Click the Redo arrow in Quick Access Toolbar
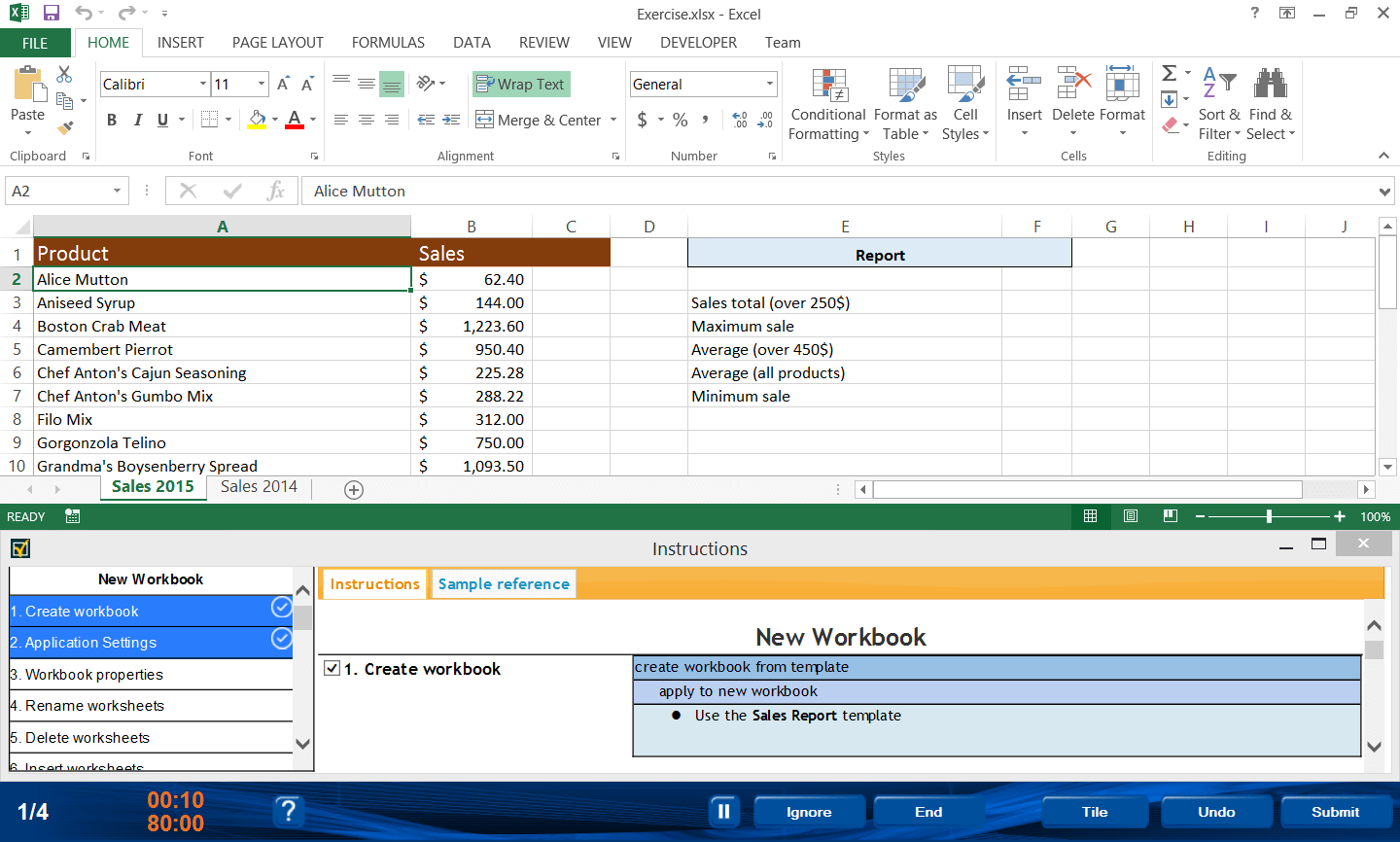 (x=126, y=14)
